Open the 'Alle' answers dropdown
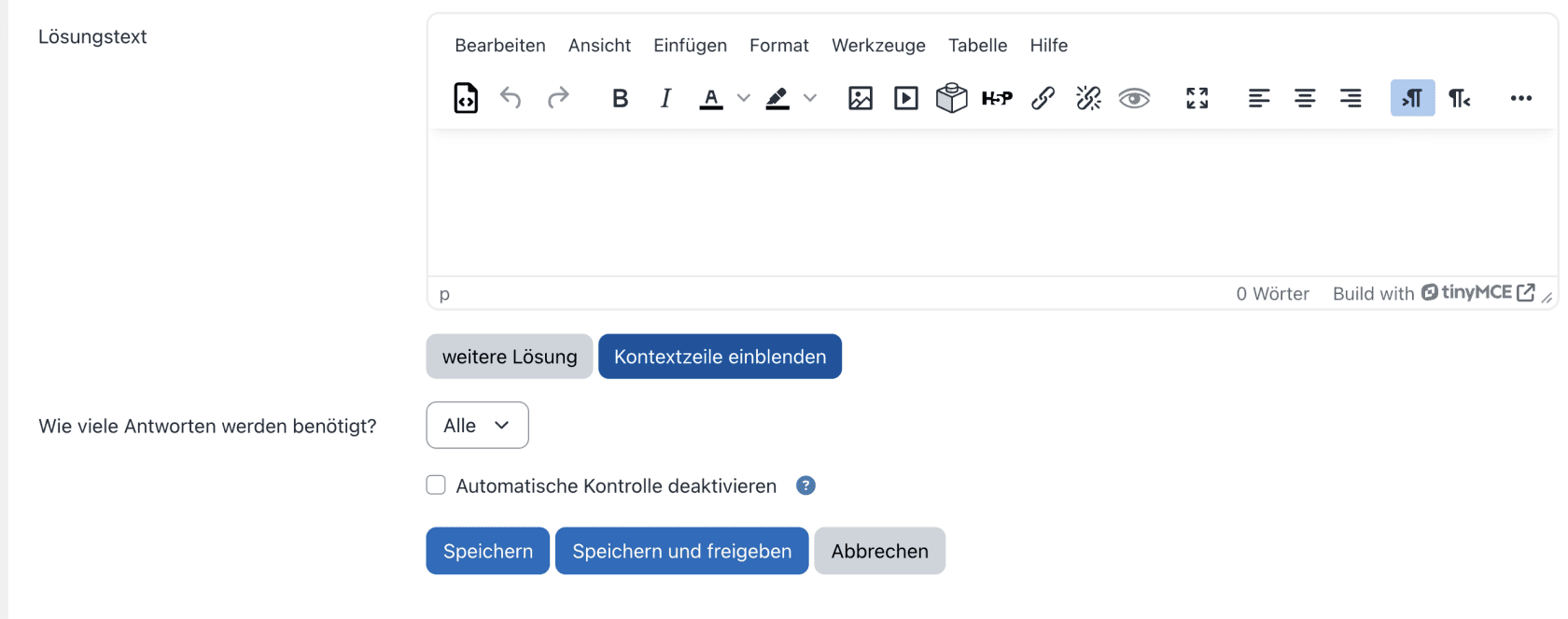Image resolution: width=1568 pixels, height=619 pixels. click(478, 426)
